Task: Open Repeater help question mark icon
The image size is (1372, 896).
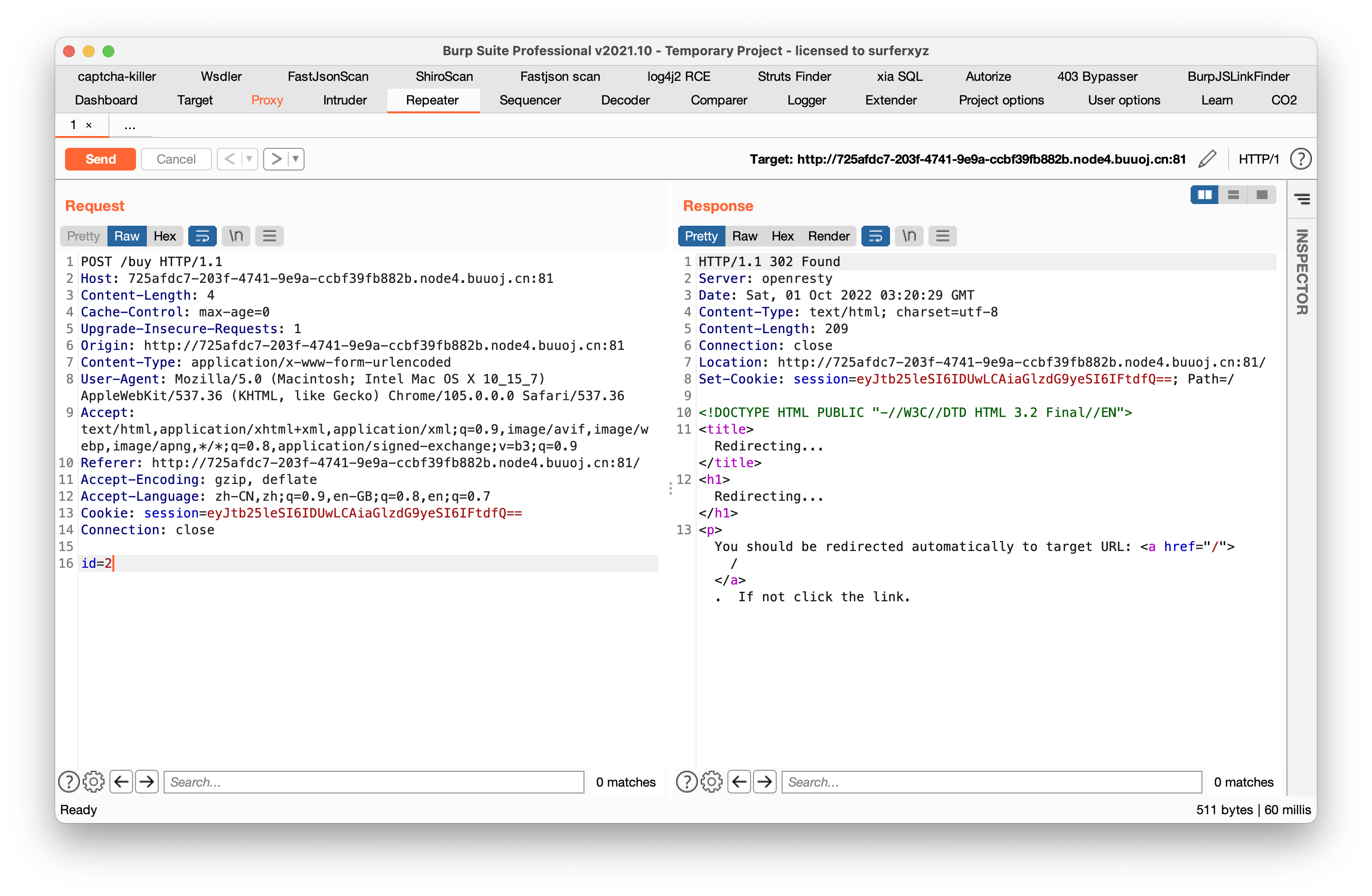Action: point(1301,159)
